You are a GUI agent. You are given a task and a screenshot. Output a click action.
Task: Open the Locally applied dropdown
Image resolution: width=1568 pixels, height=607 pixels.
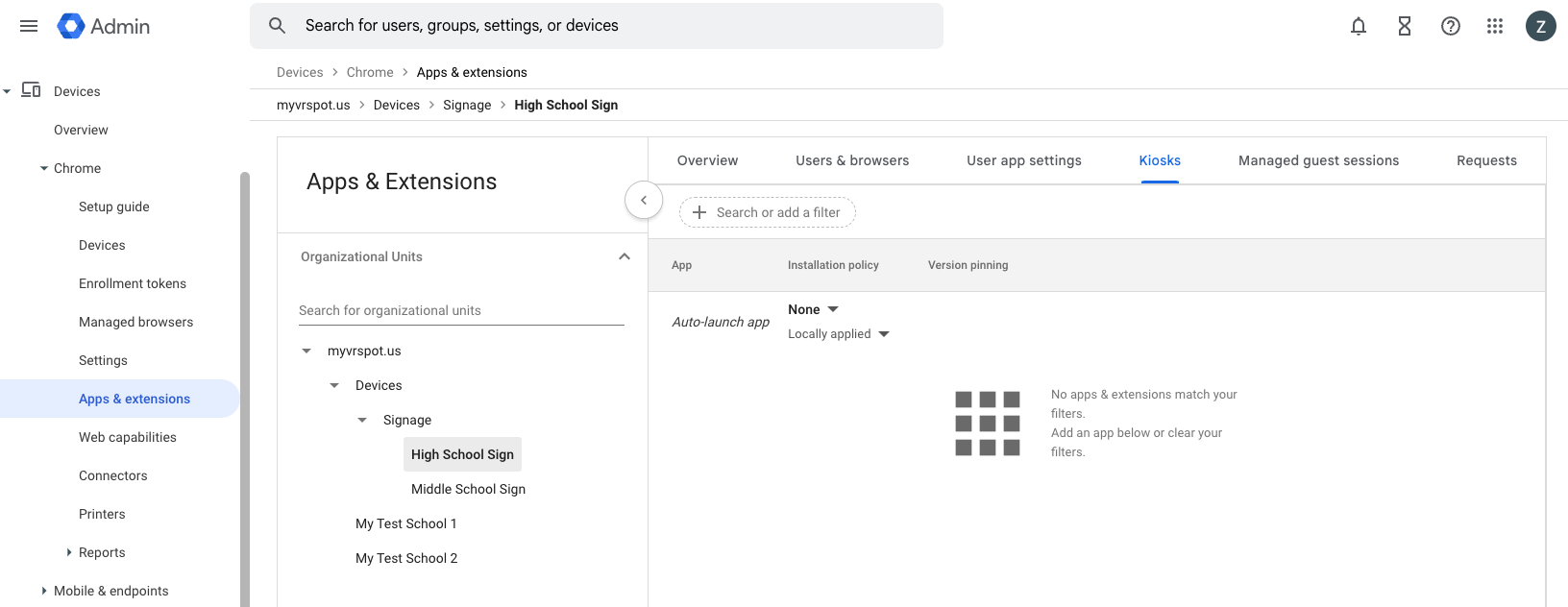pyautogui.click(x=838, y=334)
